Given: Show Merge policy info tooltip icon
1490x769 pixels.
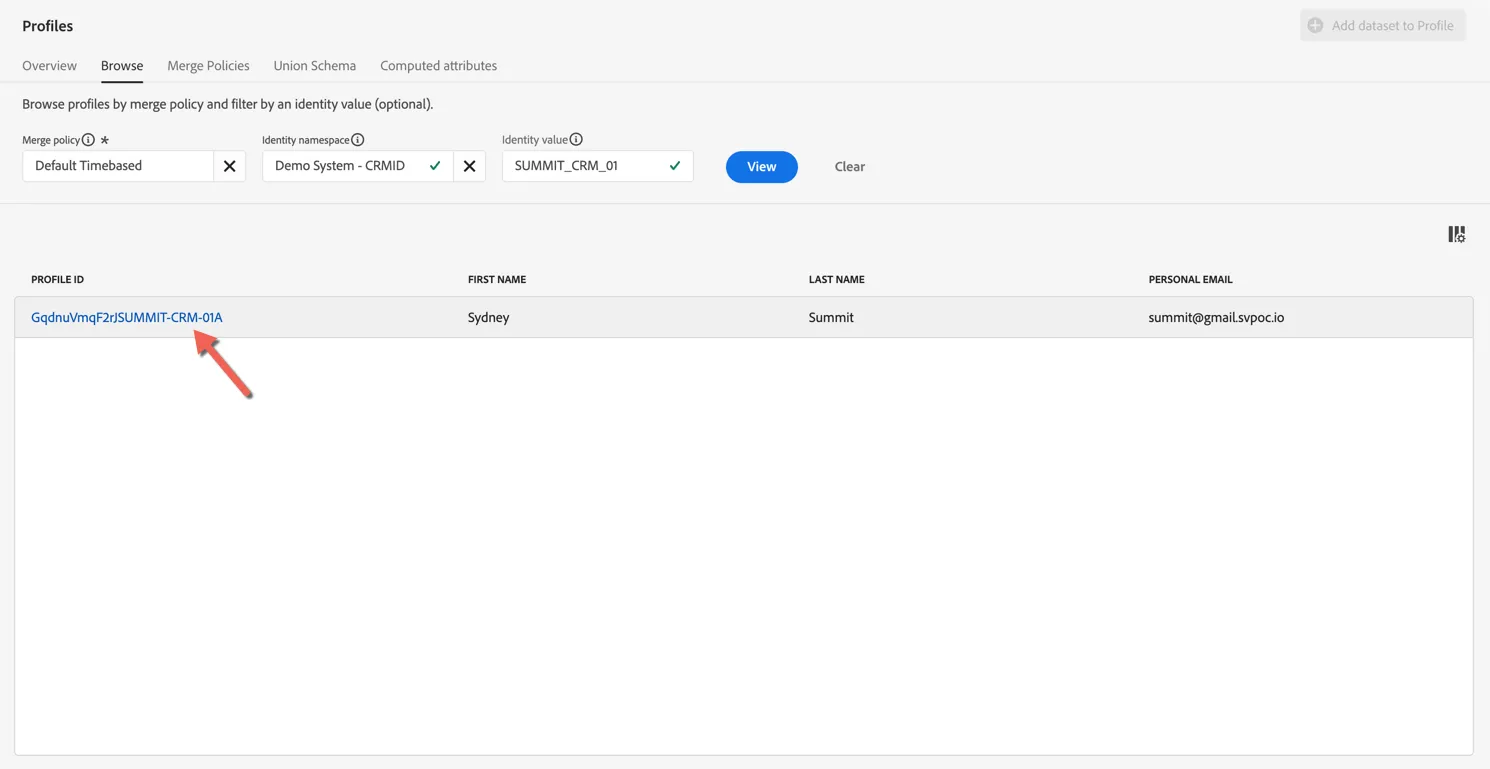Looking at the screenshot, I should (x=88, y=140).
